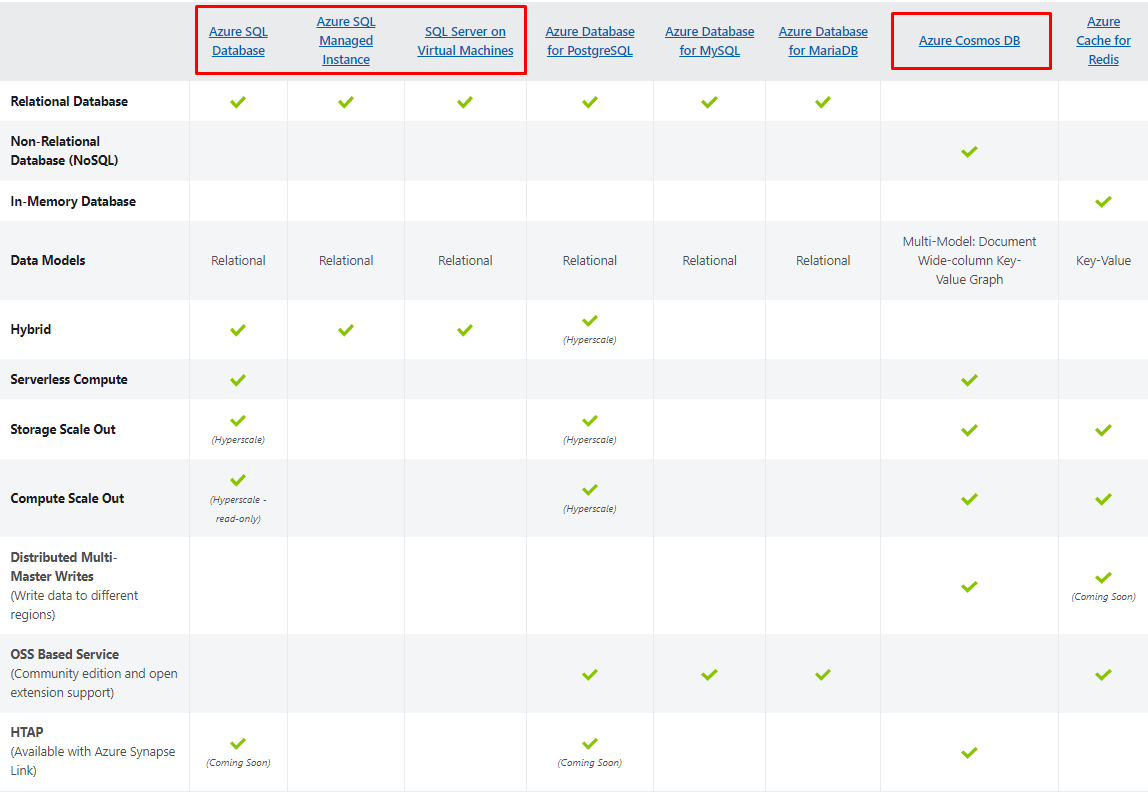Open the Azure SQL Database link
Screen dimensions: 1148x792
238,41
